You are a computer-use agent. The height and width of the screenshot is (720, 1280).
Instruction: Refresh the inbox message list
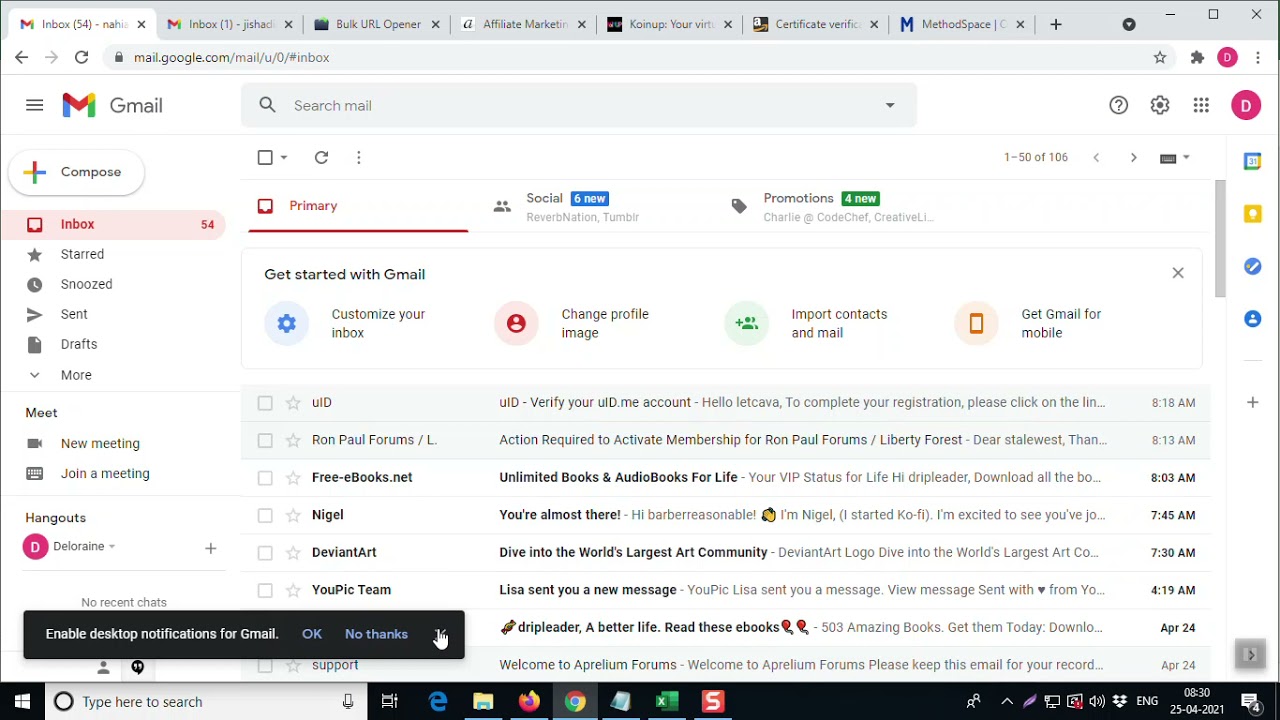pyautogui.click(x=321, y=157)
